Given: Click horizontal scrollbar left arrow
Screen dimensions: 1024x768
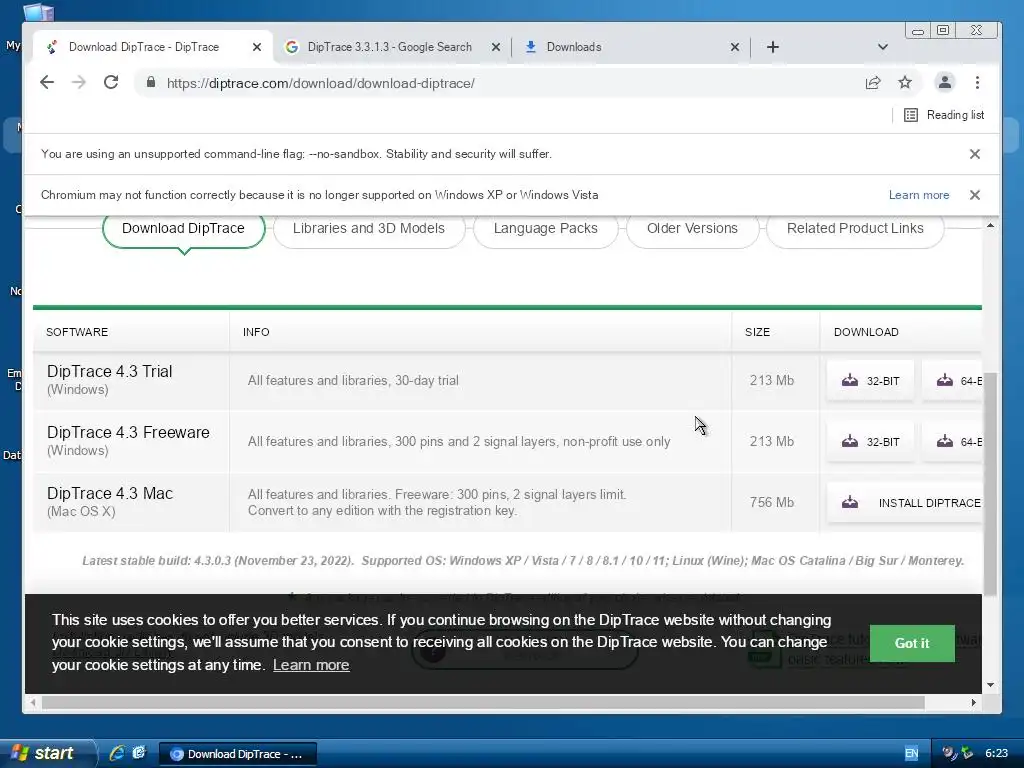Looking at the screenshot, I should tap(33, 703).
